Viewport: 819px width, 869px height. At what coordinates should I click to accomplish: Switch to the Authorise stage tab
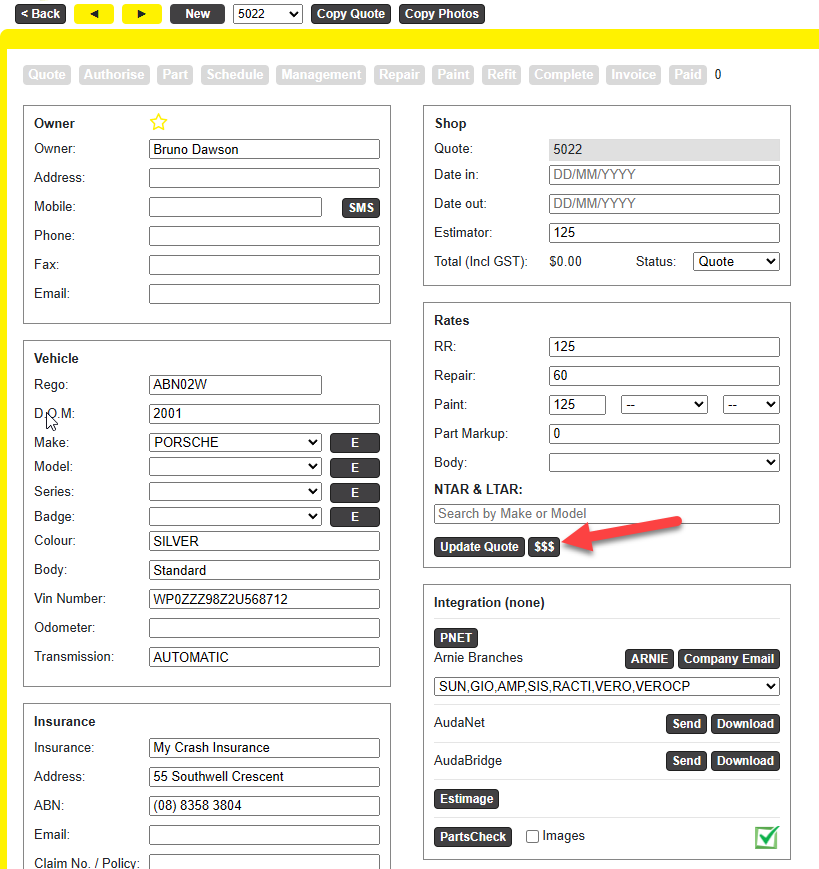tap(114, 75)
